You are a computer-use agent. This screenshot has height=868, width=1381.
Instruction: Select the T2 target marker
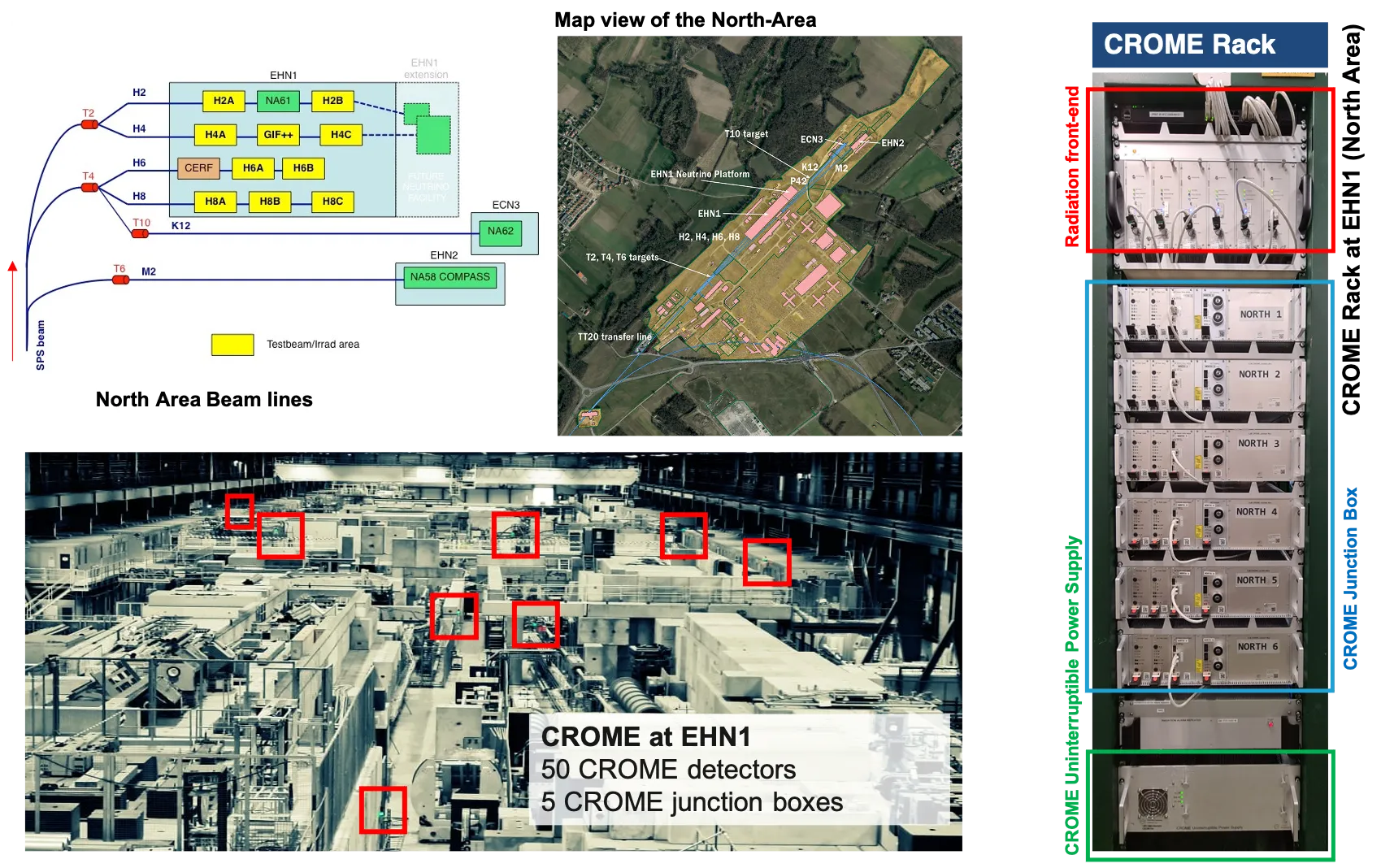[x=89, y=124]
